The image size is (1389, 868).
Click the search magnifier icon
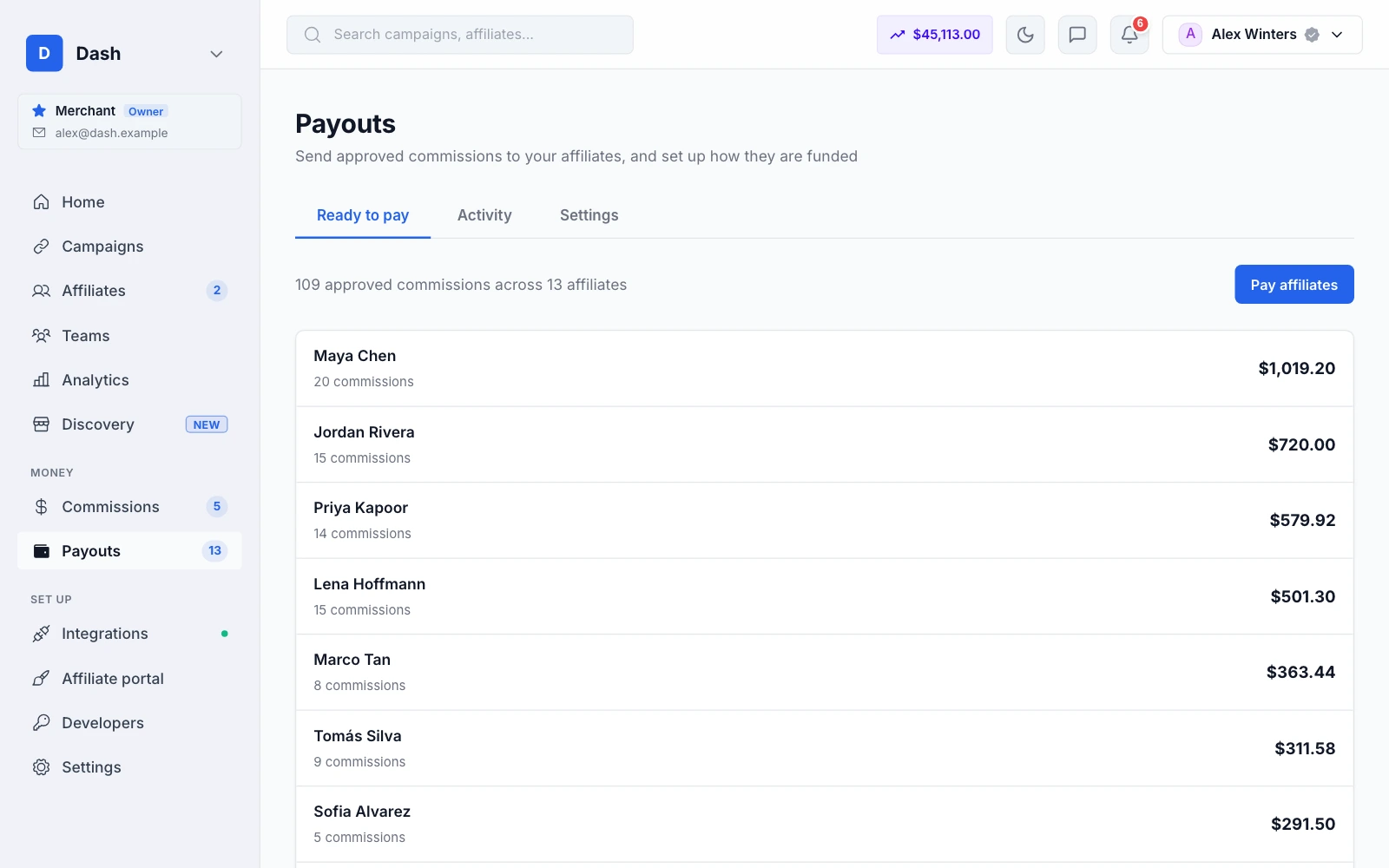(313, 35)
